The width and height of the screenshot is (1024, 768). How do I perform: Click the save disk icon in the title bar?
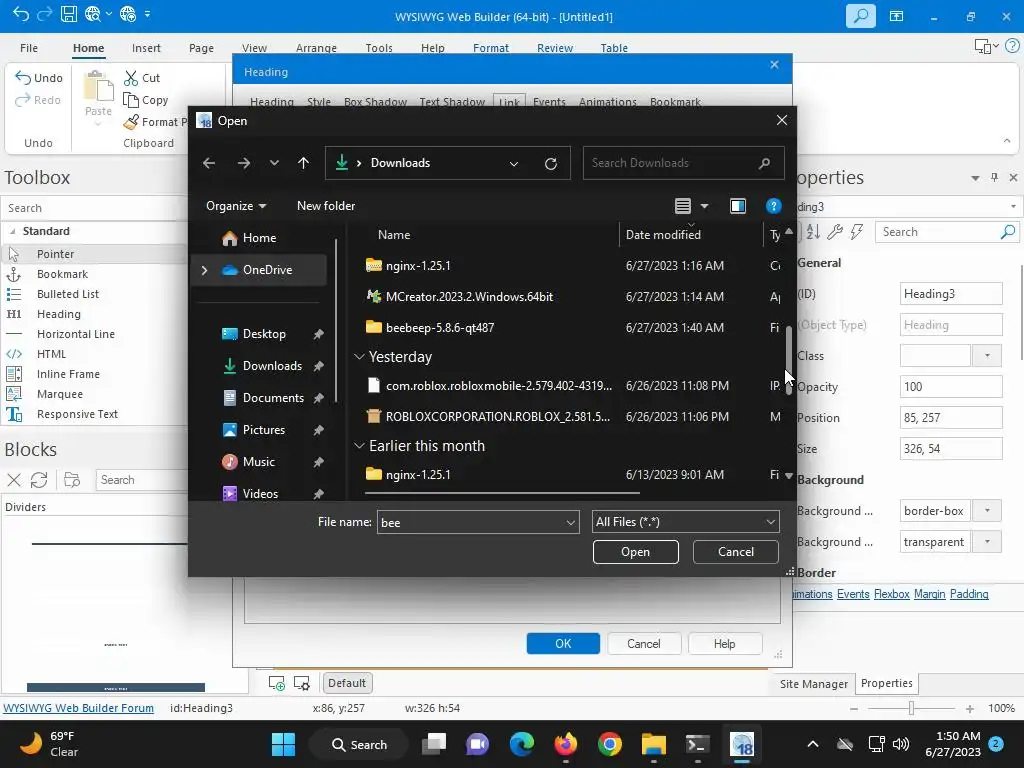[x=69, y=14]
